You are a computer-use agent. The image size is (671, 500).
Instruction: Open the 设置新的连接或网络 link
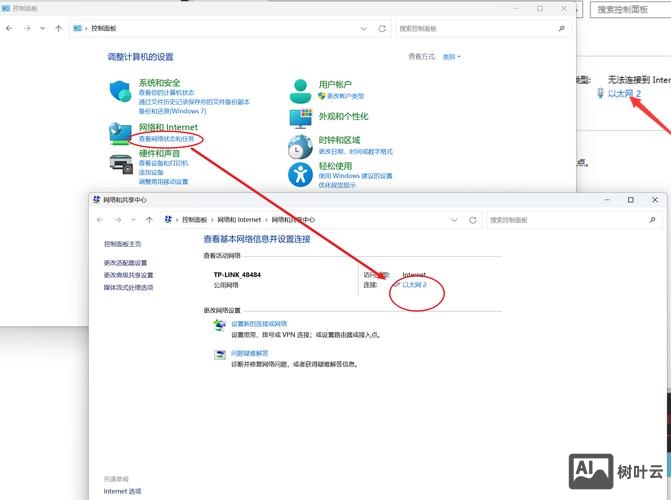point(259,324)
